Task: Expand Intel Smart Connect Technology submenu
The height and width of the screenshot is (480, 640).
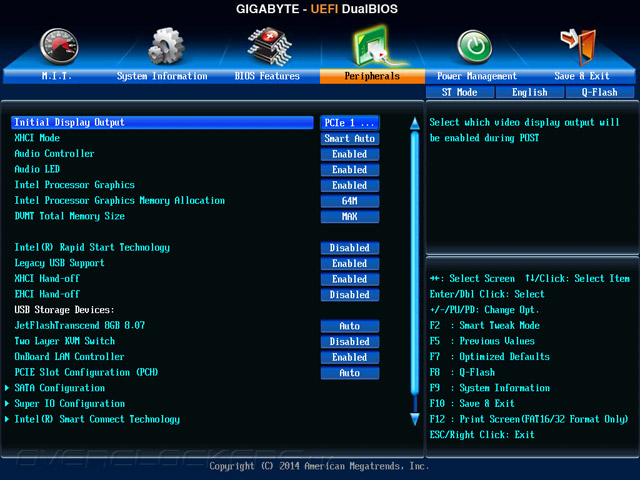Action: point(97,419)
